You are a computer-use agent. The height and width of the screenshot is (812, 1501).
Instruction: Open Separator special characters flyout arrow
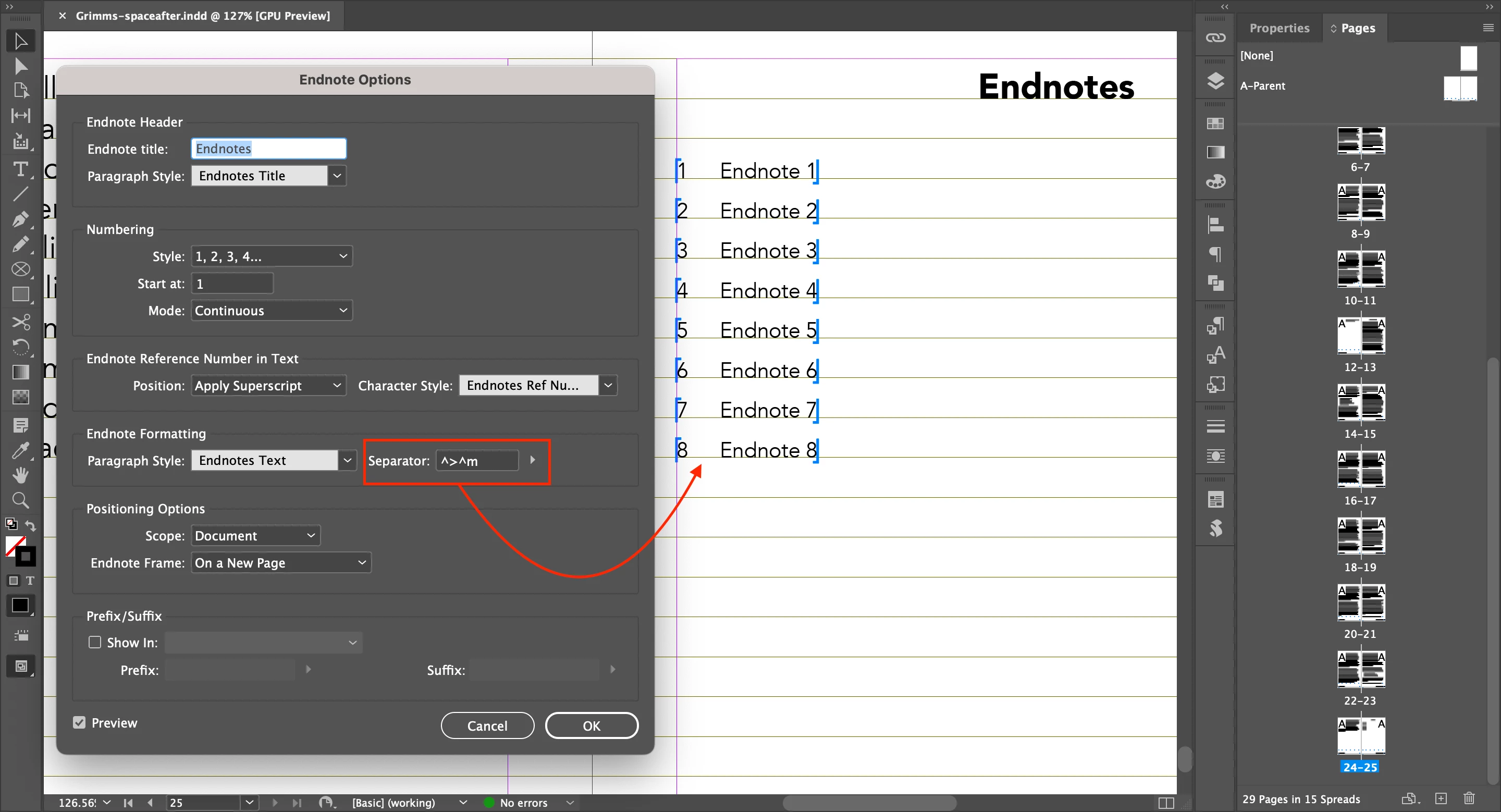pyautogui.click(x=533, y=460)
